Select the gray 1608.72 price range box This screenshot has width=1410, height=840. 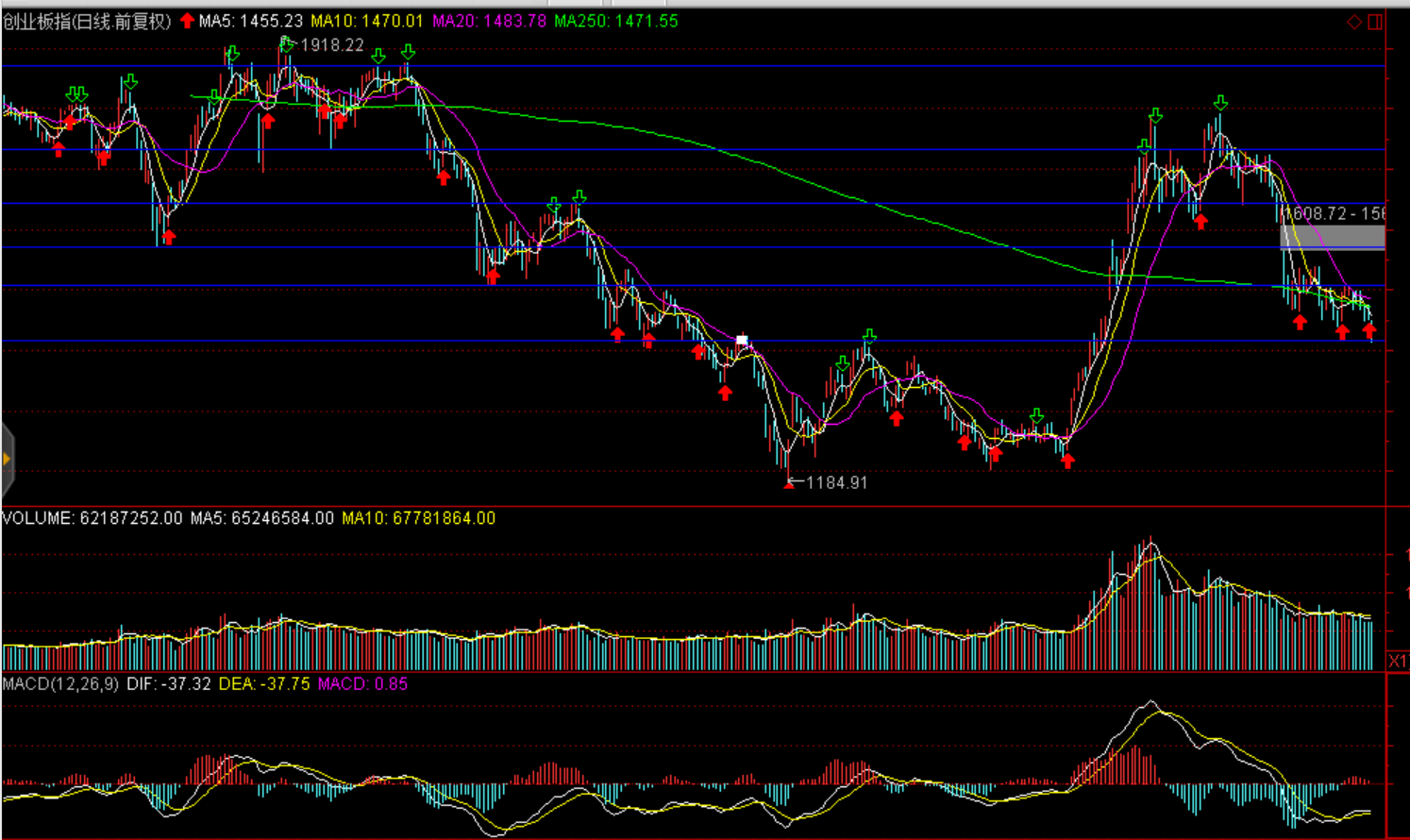coord(1332,236)
